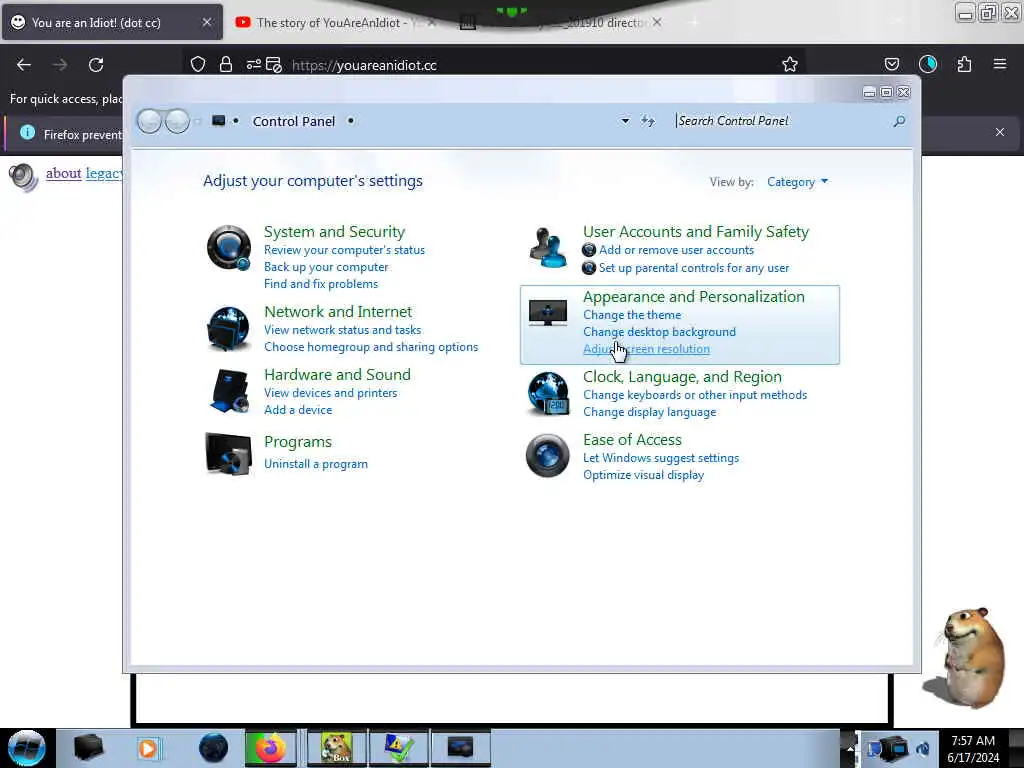Screen dimensions: 1024x768
Task: Click View network status and tasks
Action: click(x=342, y=330)
